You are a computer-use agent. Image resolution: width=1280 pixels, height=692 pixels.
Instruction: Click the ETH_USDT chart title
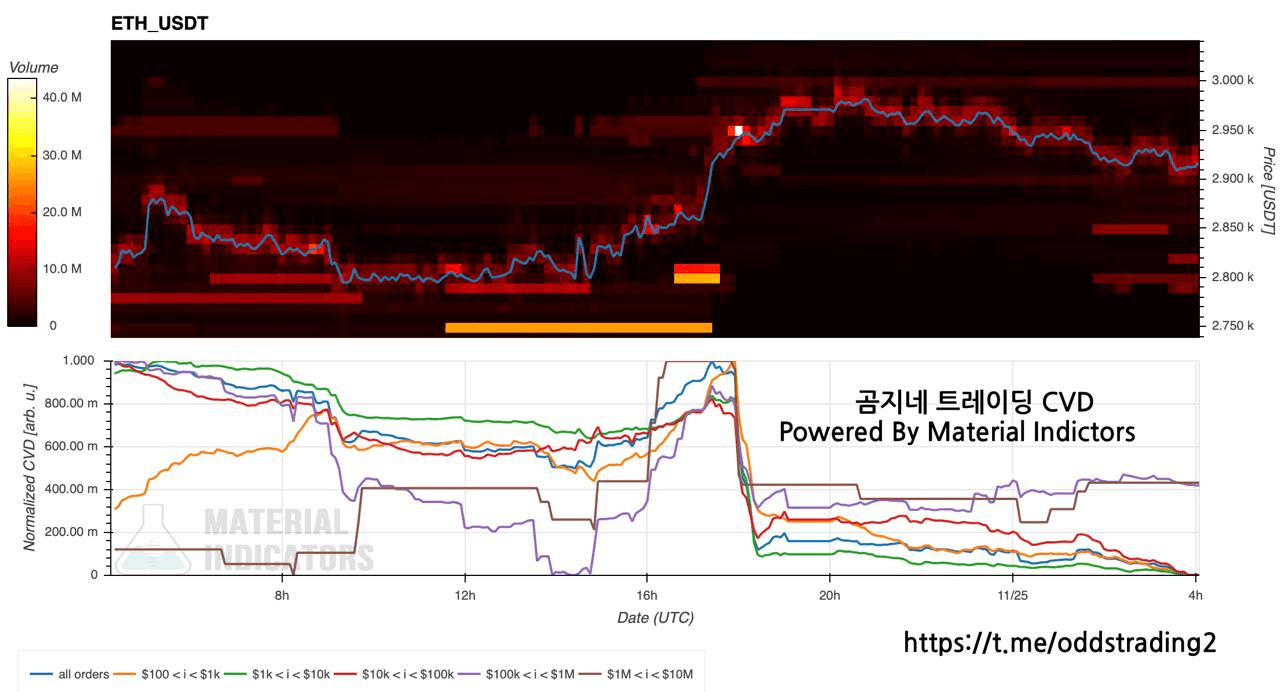tap(160, 23)
